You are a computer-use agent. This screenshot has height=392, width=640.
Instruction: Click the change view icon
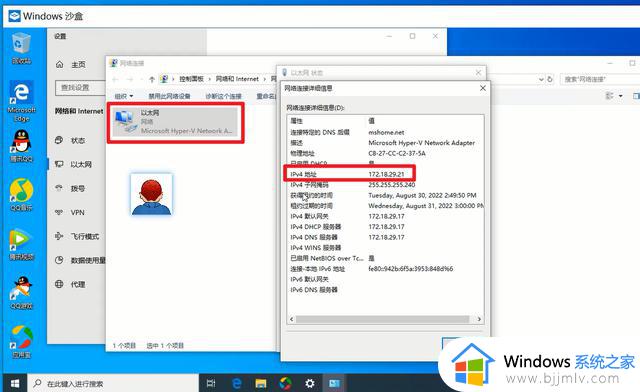point(610,96)
